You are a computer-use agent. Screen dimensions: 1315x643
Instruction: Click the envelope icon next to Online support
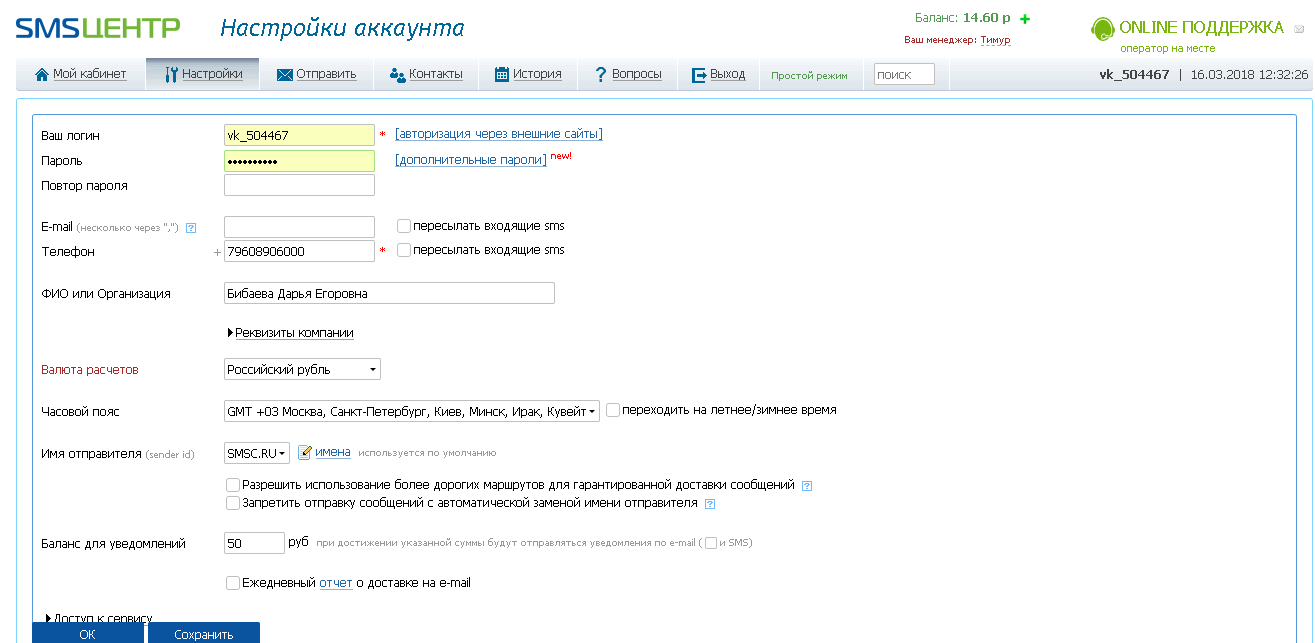tap(1299, 29)
